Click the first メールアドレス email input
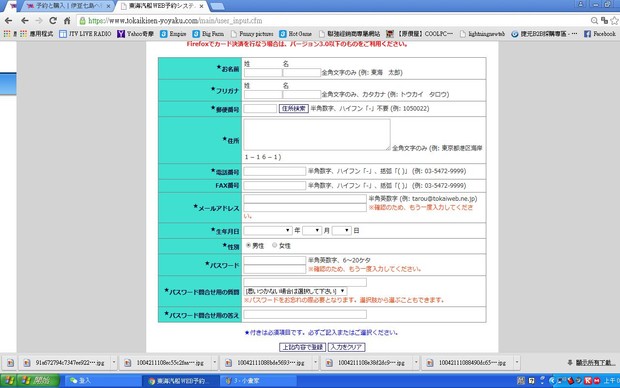The image size is (620, 388). click(305, 199)
